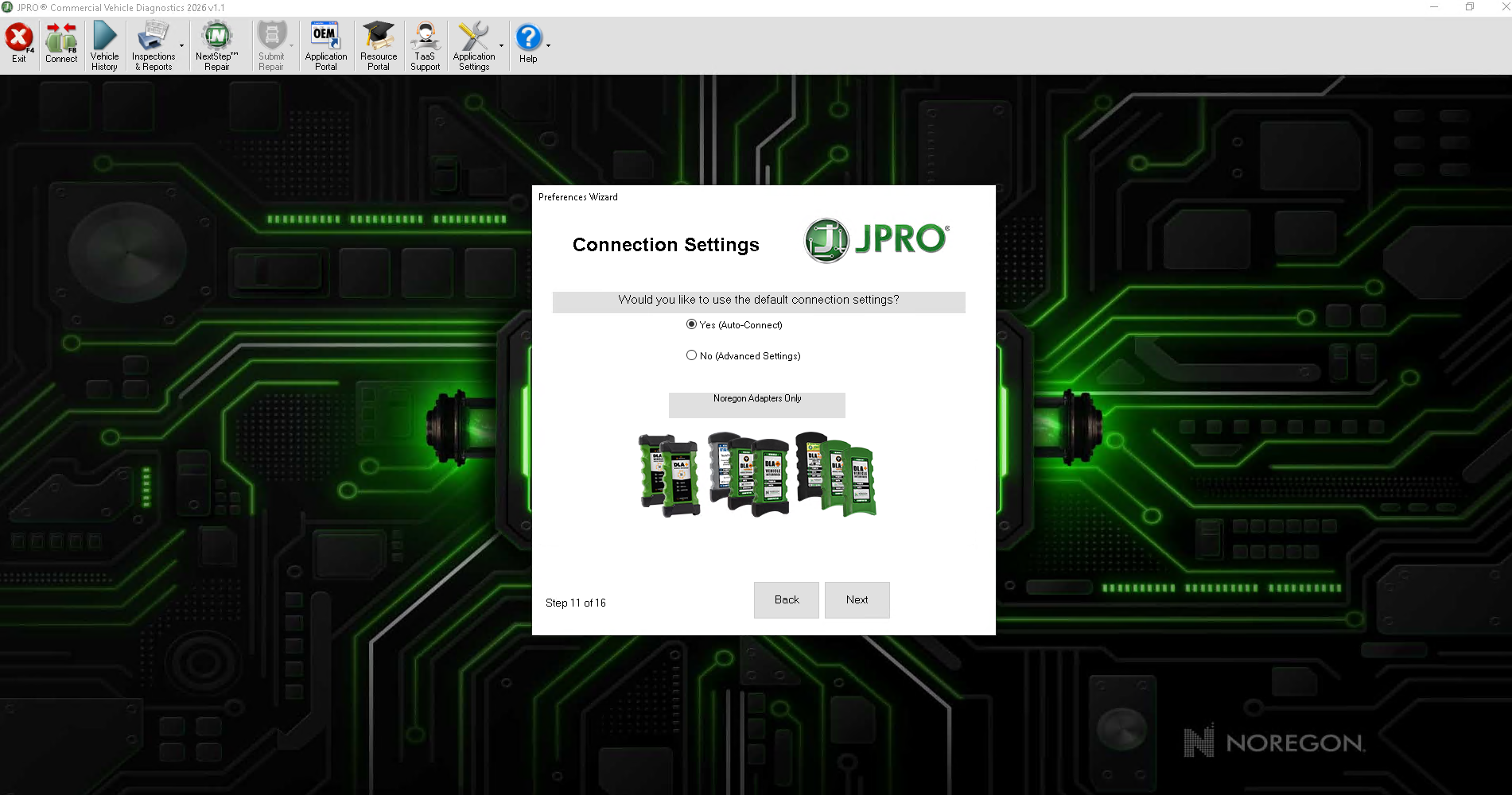
Task: Click the JPRO logo in wizard
Action: pyautogui.click(x=877, y=240)
